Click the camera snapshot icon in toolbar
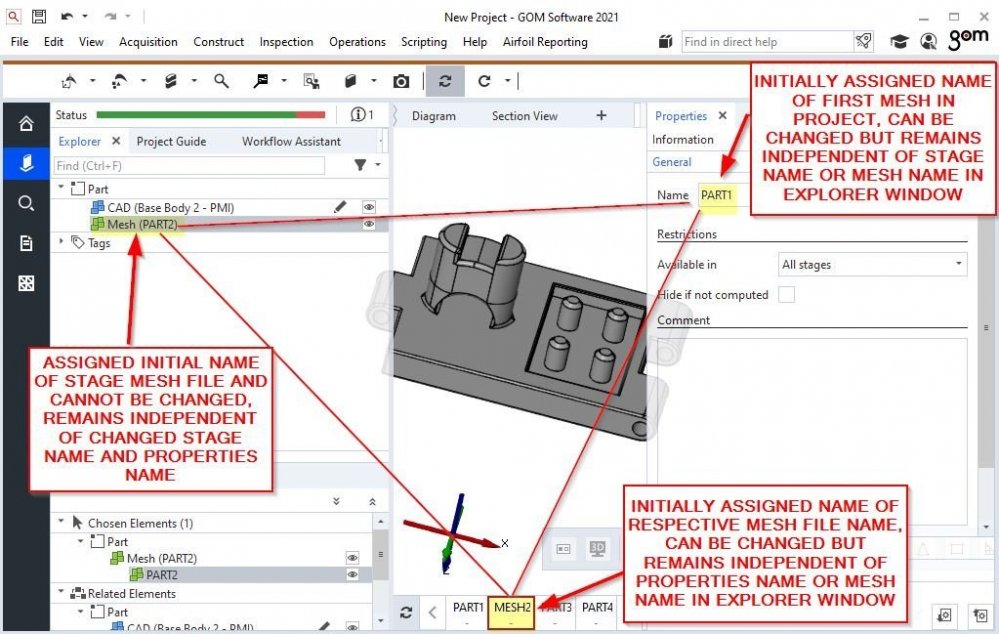 [x=401, y=81]
